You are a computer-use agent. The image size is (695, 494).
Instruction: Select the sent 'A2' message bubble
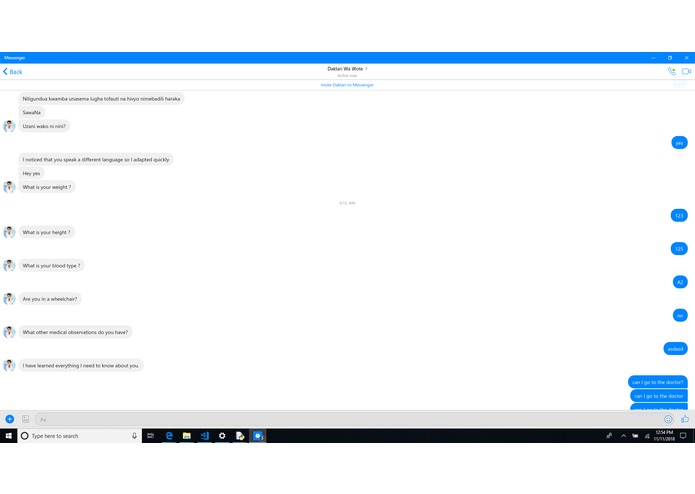pos(680,282)
